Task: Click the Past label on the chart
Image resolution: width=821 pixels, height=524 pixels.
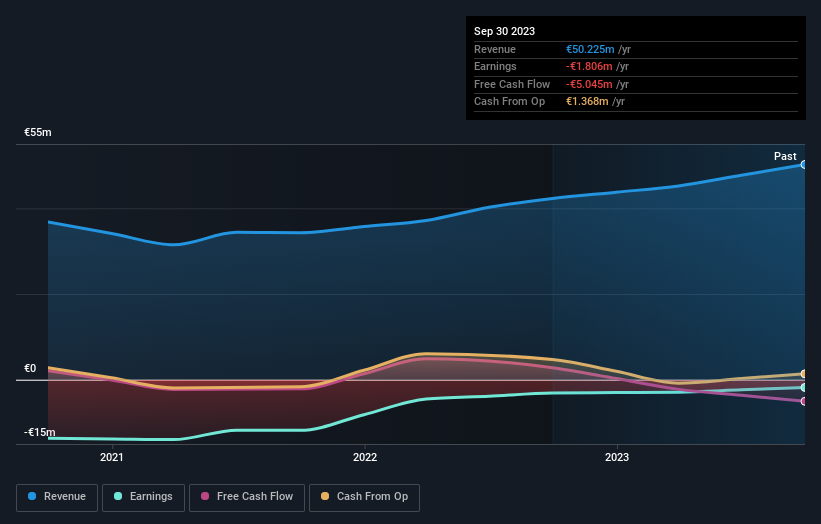Action: 785,156
